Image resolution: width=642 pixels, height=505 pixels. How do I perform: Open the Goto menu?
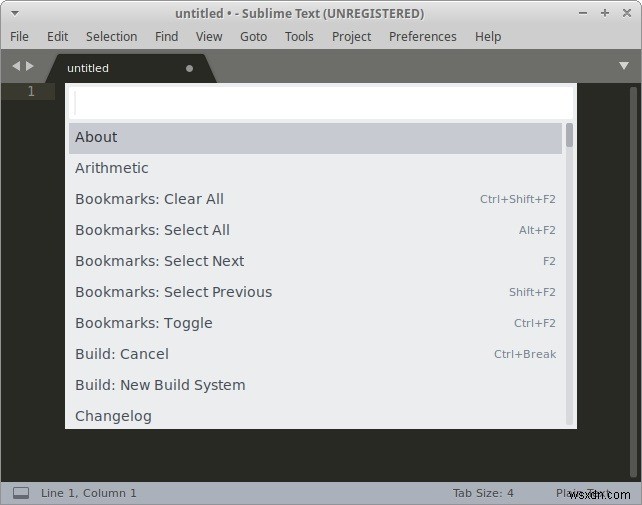(253, 36)
